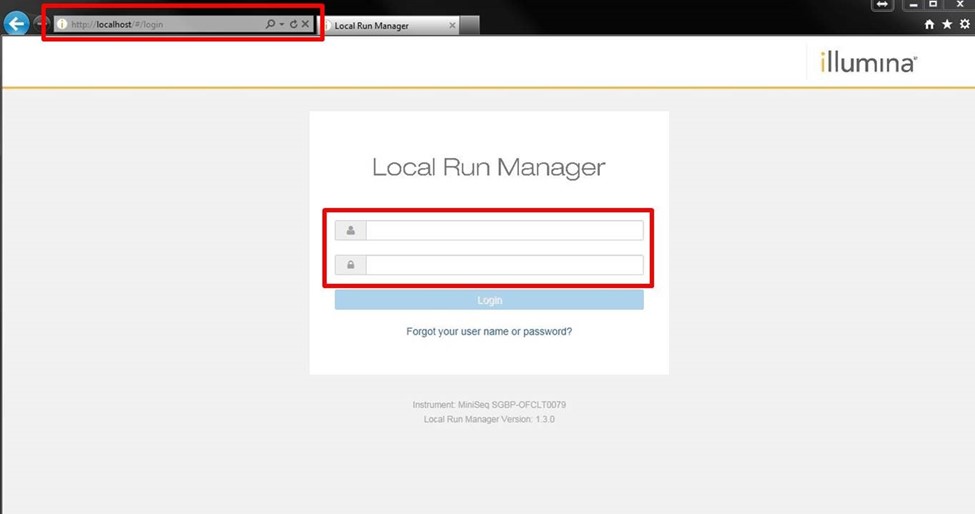Maximize the browser window
The image size is (975, 514).
[x=933, y=5]
